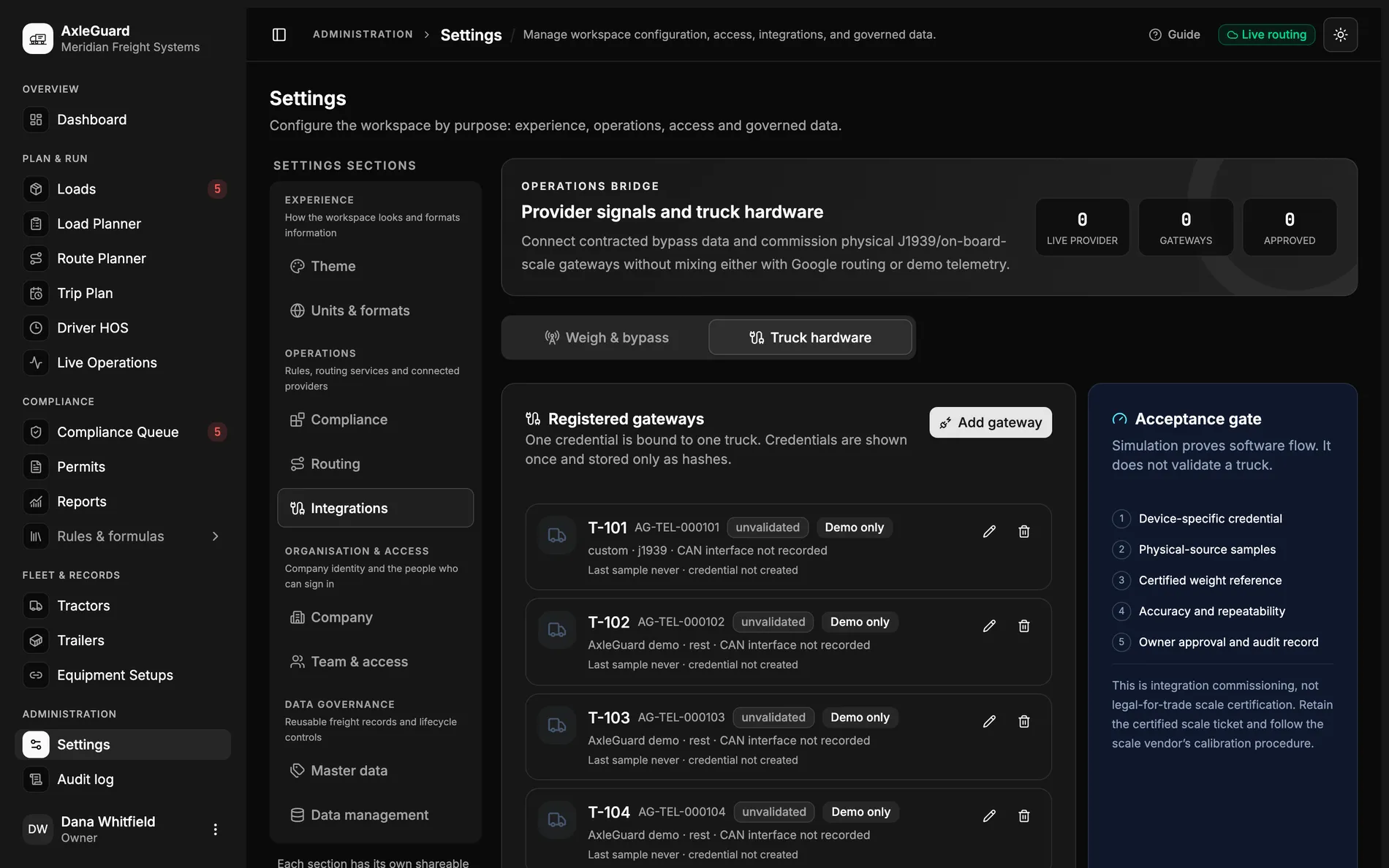
Task: Delete the T-103 gateway
Action: (x=1023, y=721)
